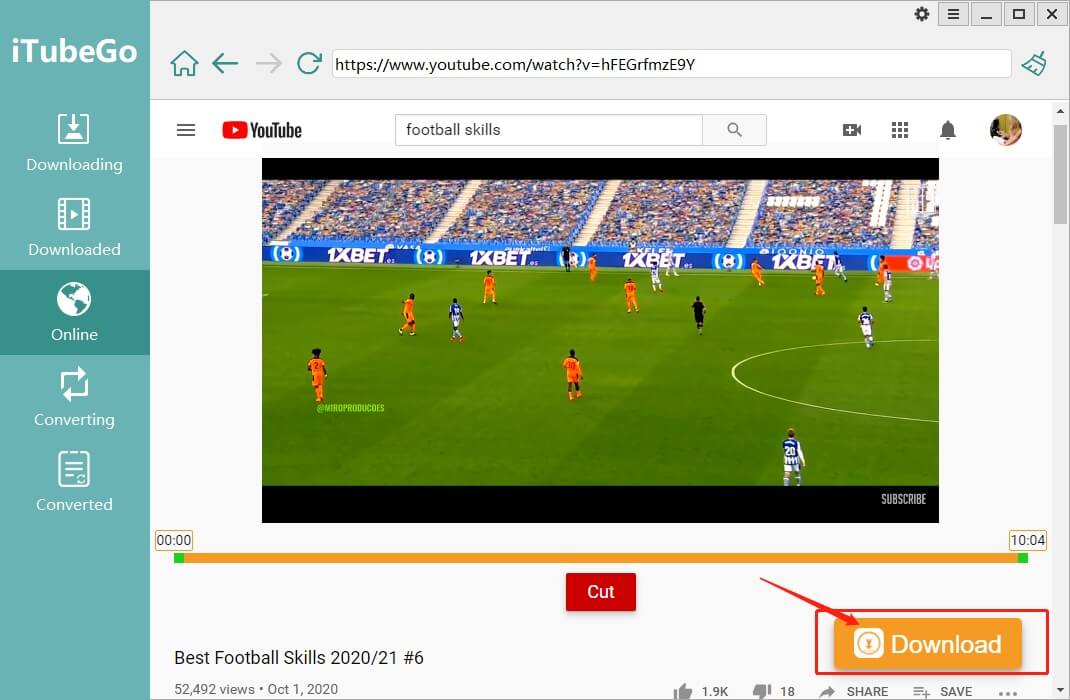Open the YouTube account avatar menu
Viewport: 1070px width, 700px height.
pyautogui.click(x=1005, y=130)
